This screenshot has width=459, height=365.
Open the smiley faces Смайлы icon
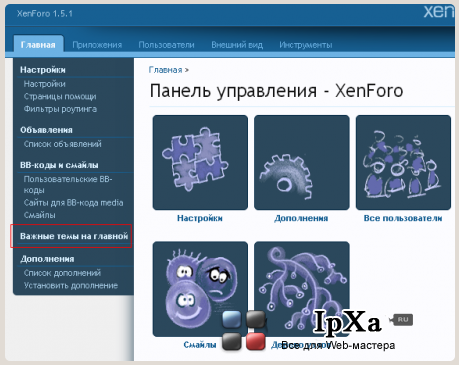click(200, 289)
